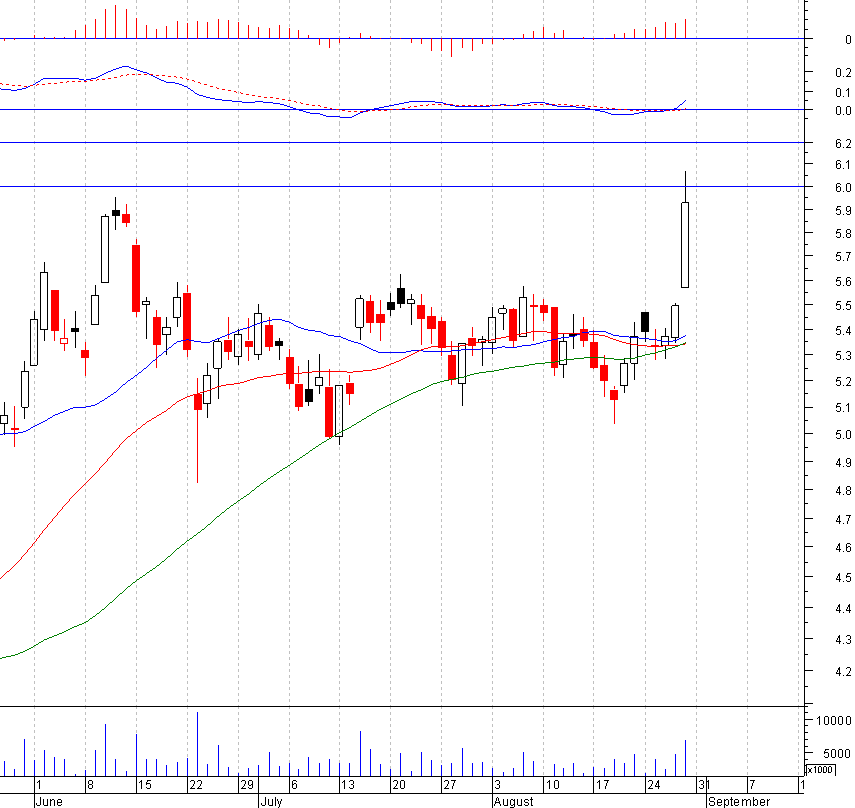Pick the '27' date label on time axis
Image resolution: width=855 pixels, height=808 pixels.
point(449,785)
